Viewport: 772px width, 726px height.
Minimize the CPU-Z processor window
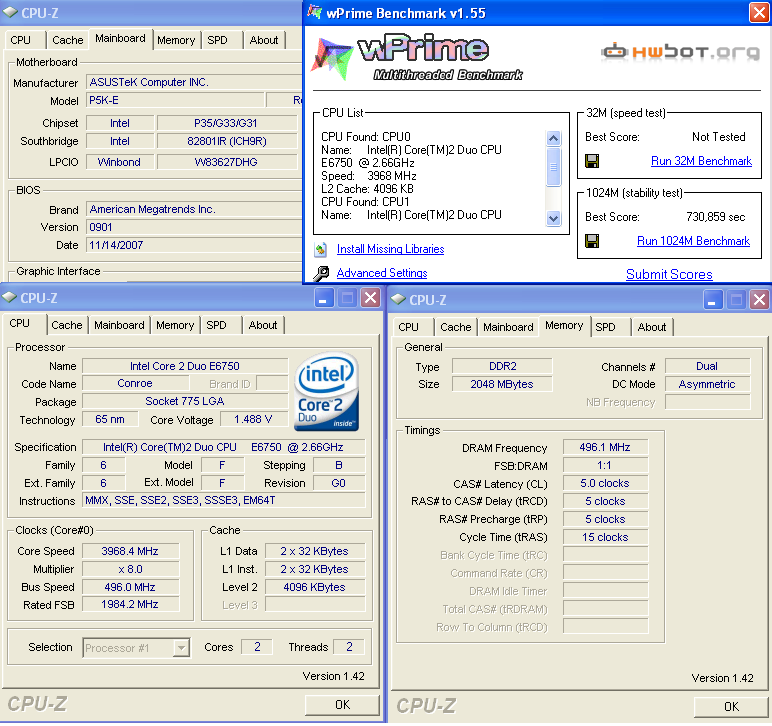point(323,298)
